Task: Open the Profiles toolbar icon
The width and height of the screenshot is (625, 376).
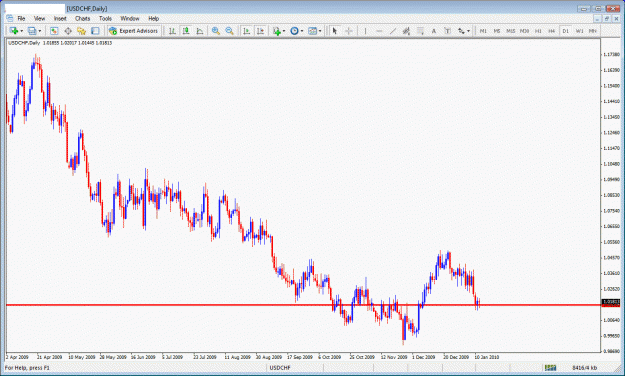Action: [x=31, y=31]
